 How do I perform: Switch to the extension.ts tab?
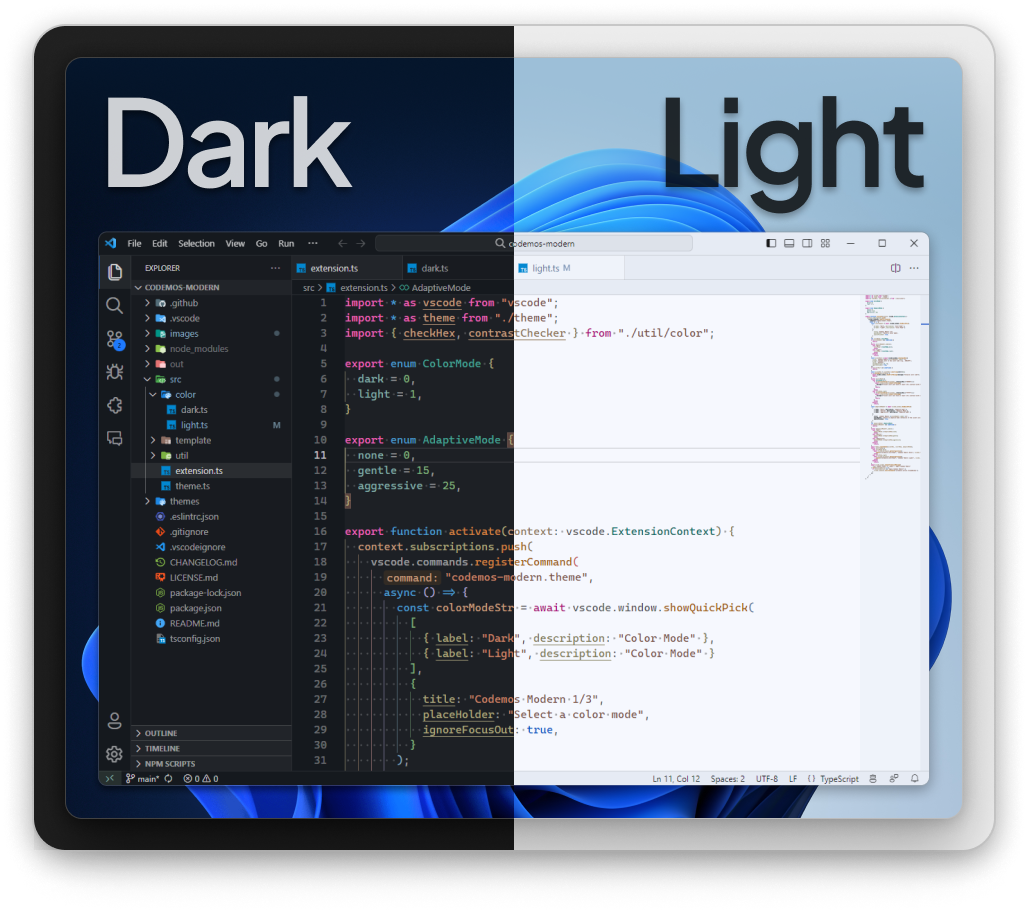347,268
